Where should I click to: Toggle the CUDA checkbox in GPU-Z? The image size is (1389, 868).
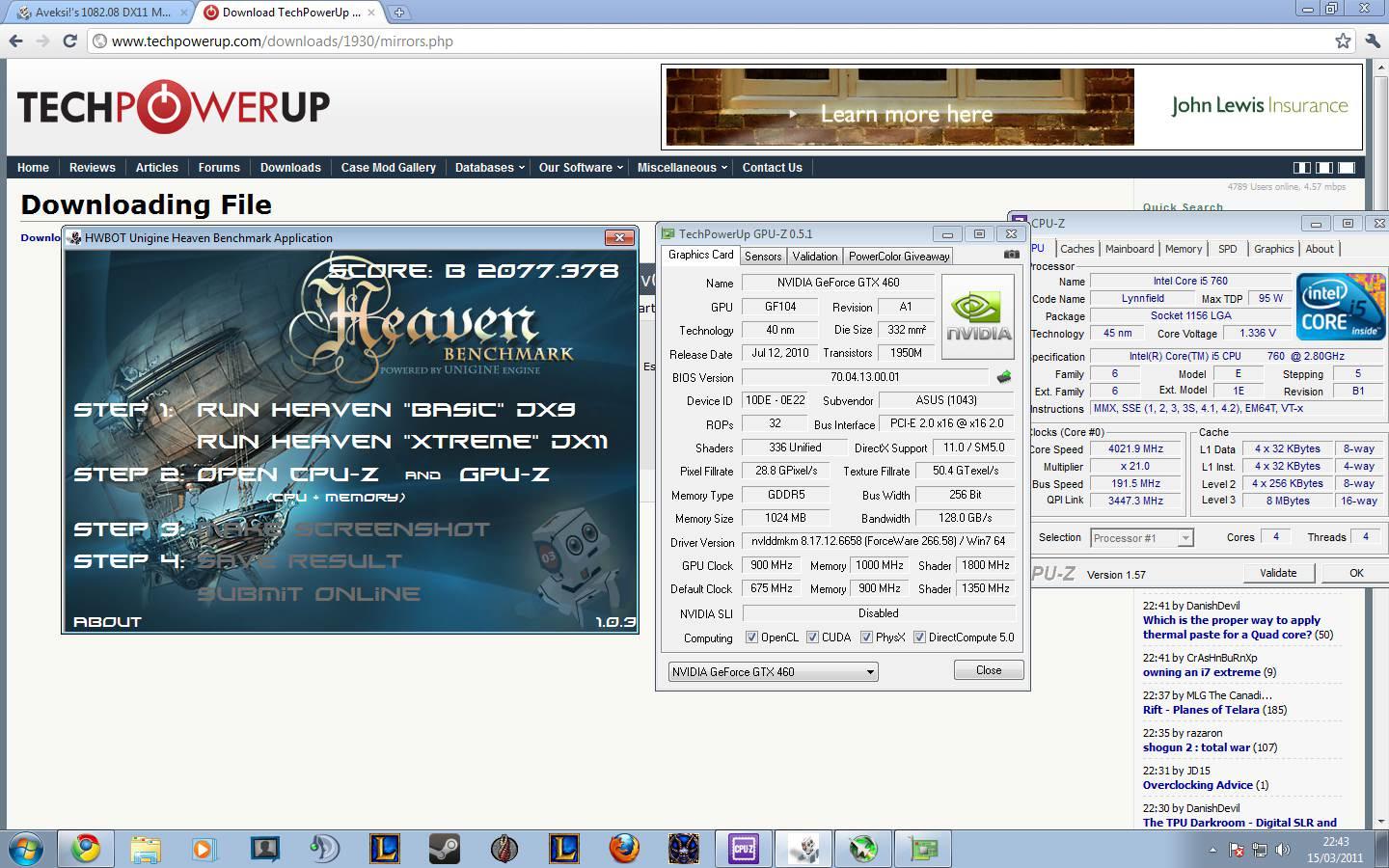[812, 637]
